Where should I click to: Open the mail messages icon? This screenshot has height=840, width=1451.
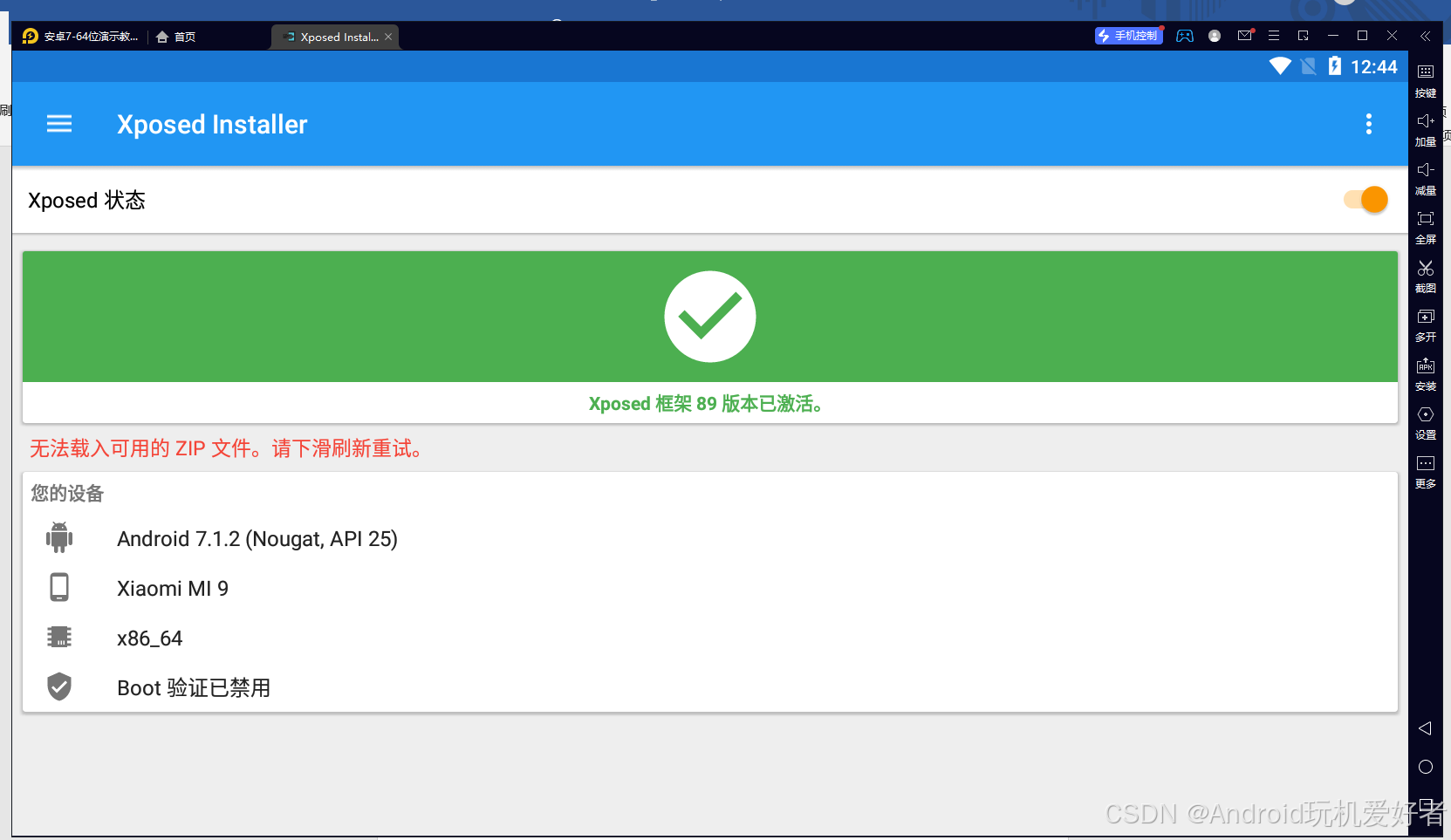[x=1245, y=36]
